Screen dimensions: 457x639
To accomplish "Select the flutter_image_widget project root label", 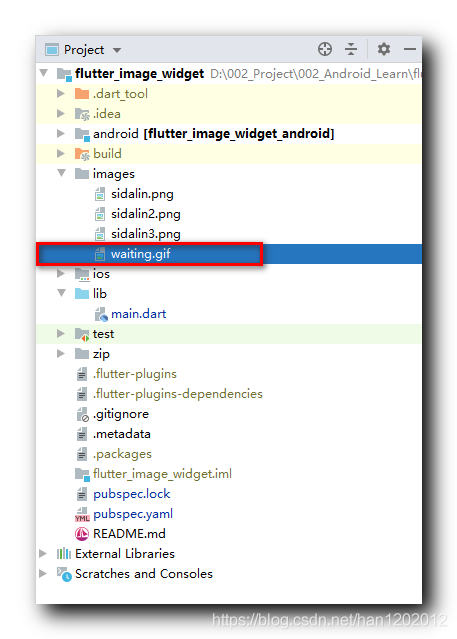I will coord(139,74).
